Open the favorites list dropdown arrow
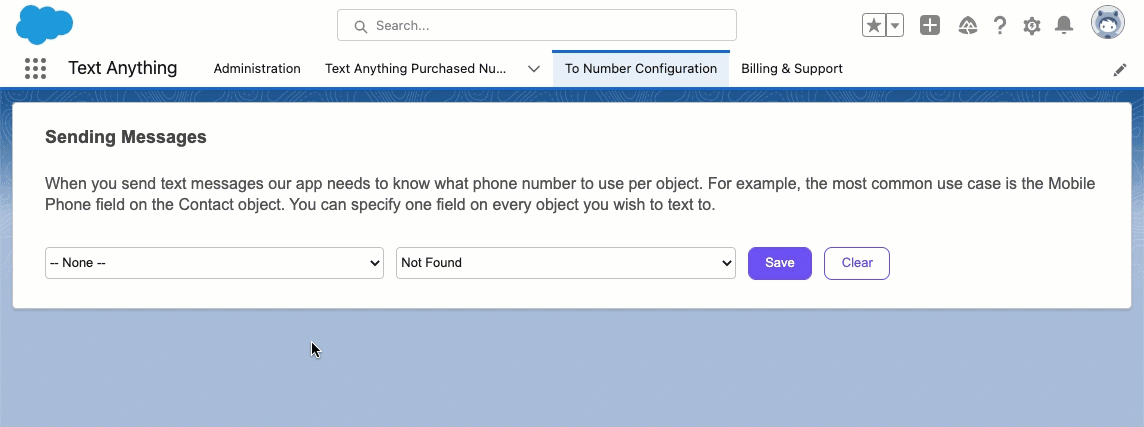1144x427 pixels. coord(895,26)
